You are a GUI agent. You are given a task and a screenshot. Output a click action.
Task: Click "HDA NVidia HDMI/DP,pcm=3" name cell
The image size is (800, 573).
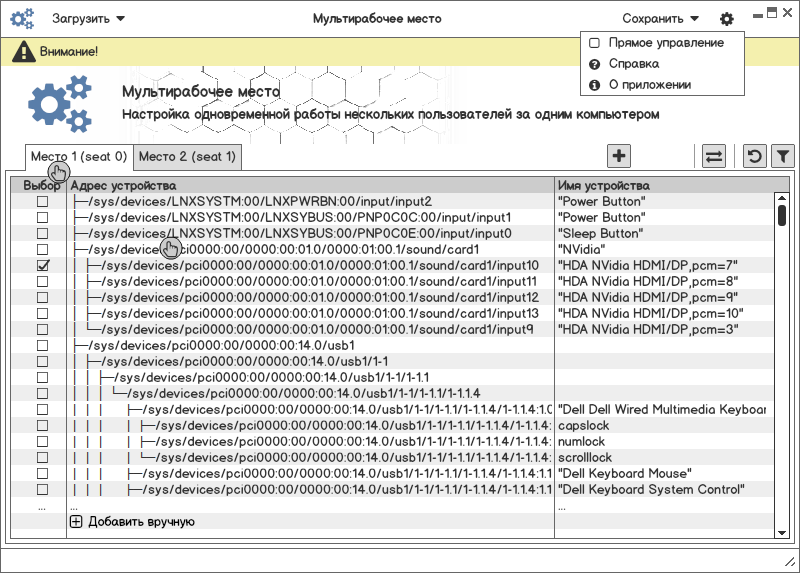coord(648,329)
